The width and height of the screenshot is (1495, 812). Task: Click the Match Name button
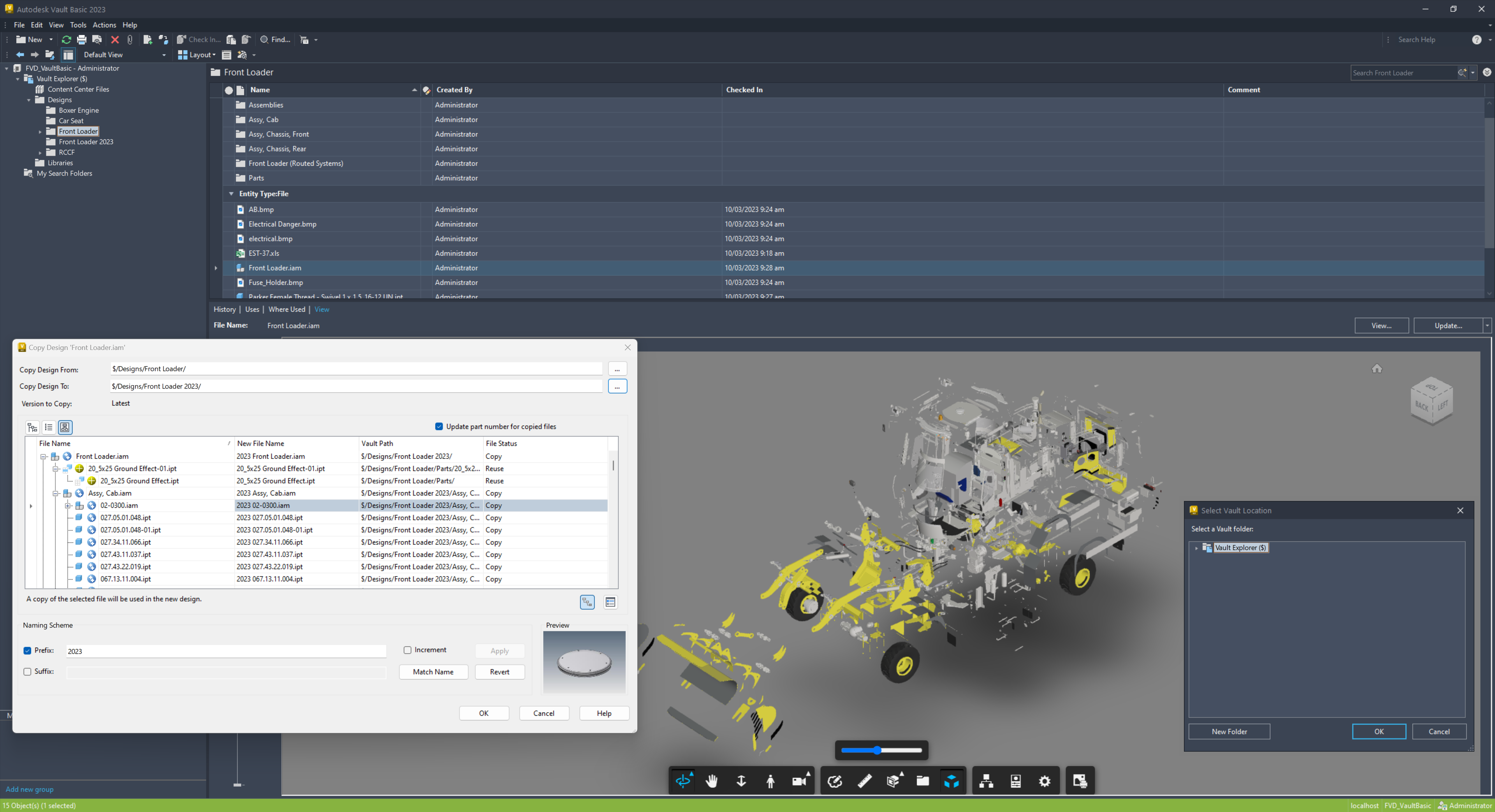433,671
